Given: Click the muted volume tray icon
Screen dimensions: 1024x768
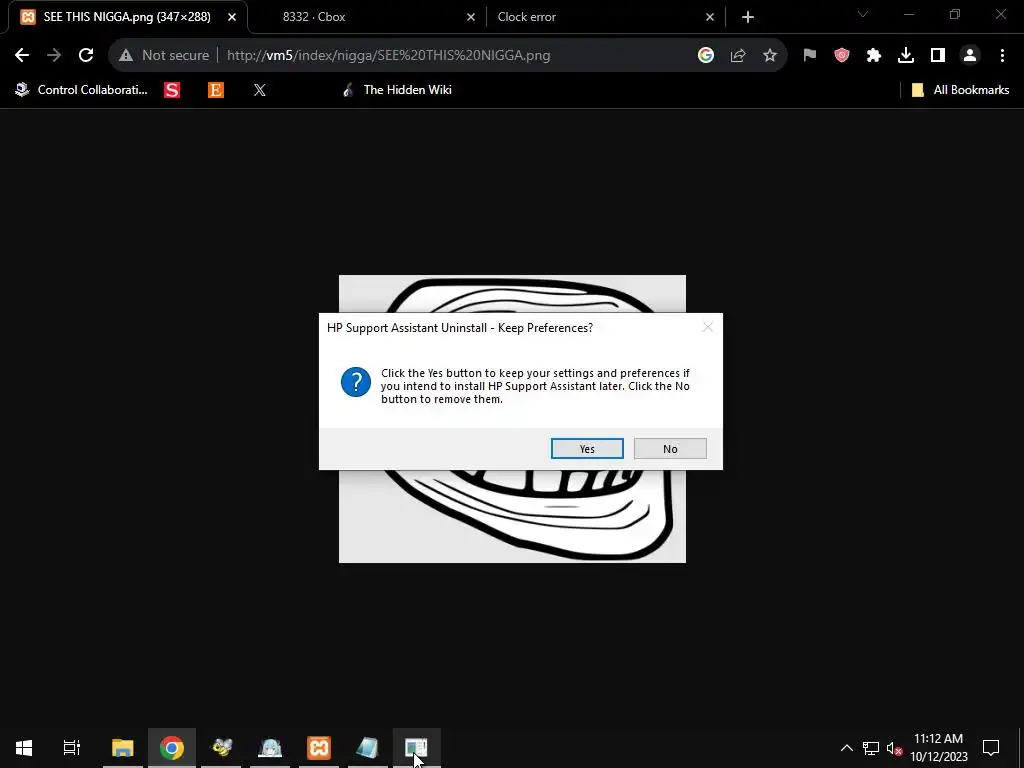Looking at the screenshot, I should 894,748.
